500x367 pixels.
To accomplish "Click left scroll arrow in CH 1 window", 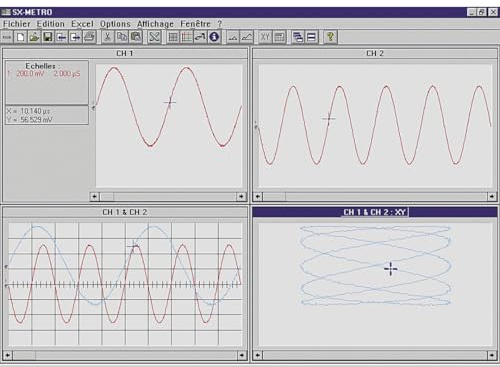I will [94, 197].
